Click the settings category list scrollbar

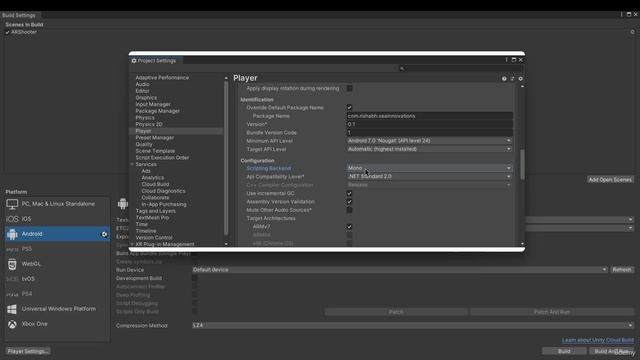[x=226, y=158]
